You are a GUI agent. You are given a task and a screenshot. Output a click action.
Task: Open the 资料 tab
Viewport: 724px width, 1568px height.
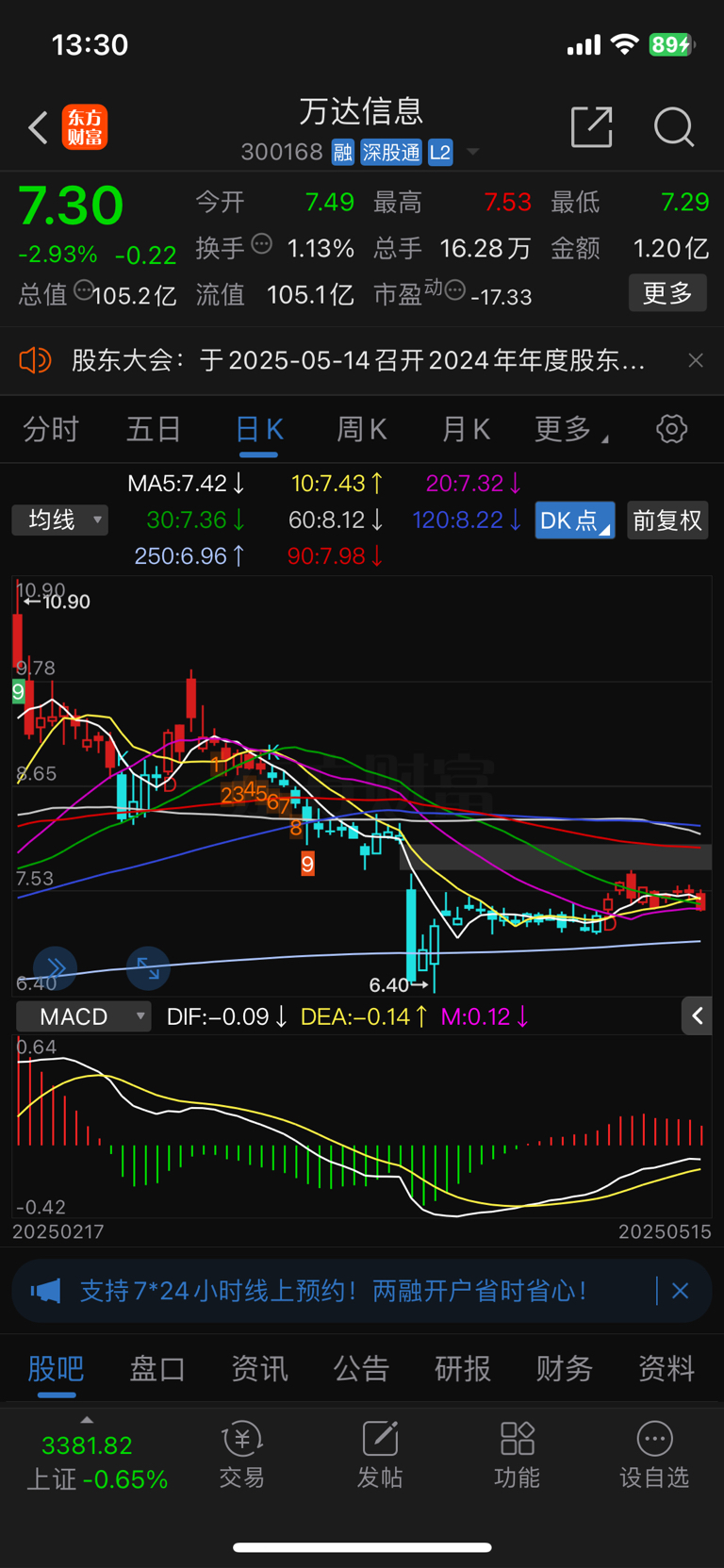coord(666,1368)
